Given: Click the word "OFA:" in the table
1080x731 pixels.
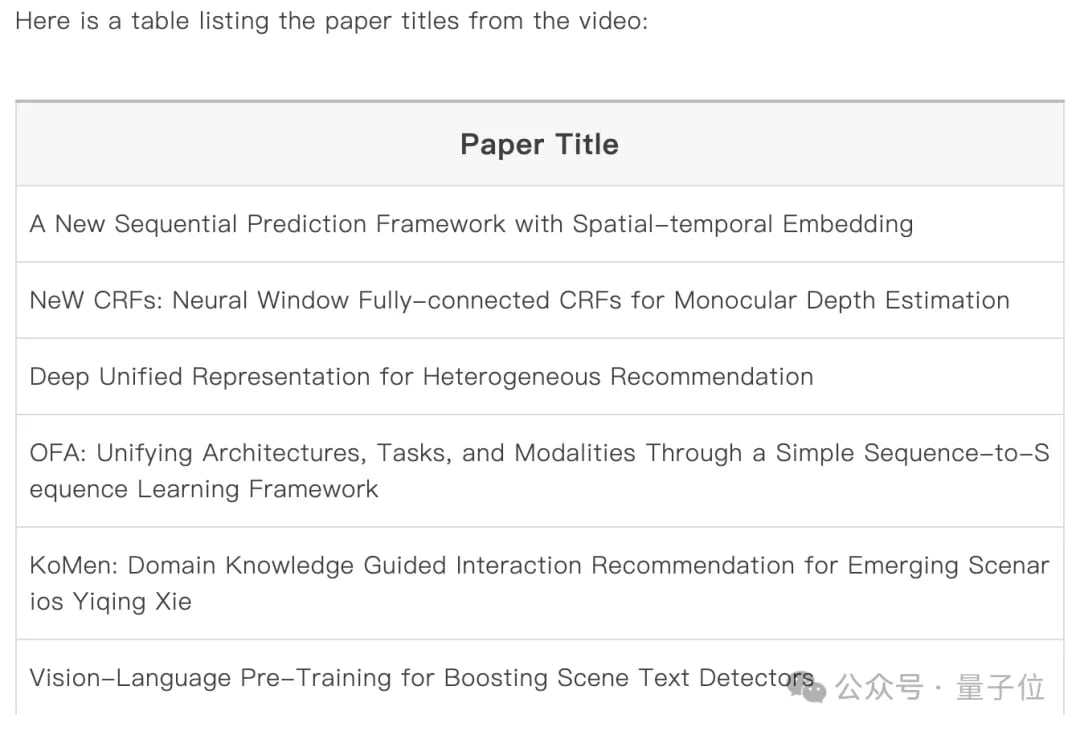Looking at the screenshot, I should click(61, 453).
